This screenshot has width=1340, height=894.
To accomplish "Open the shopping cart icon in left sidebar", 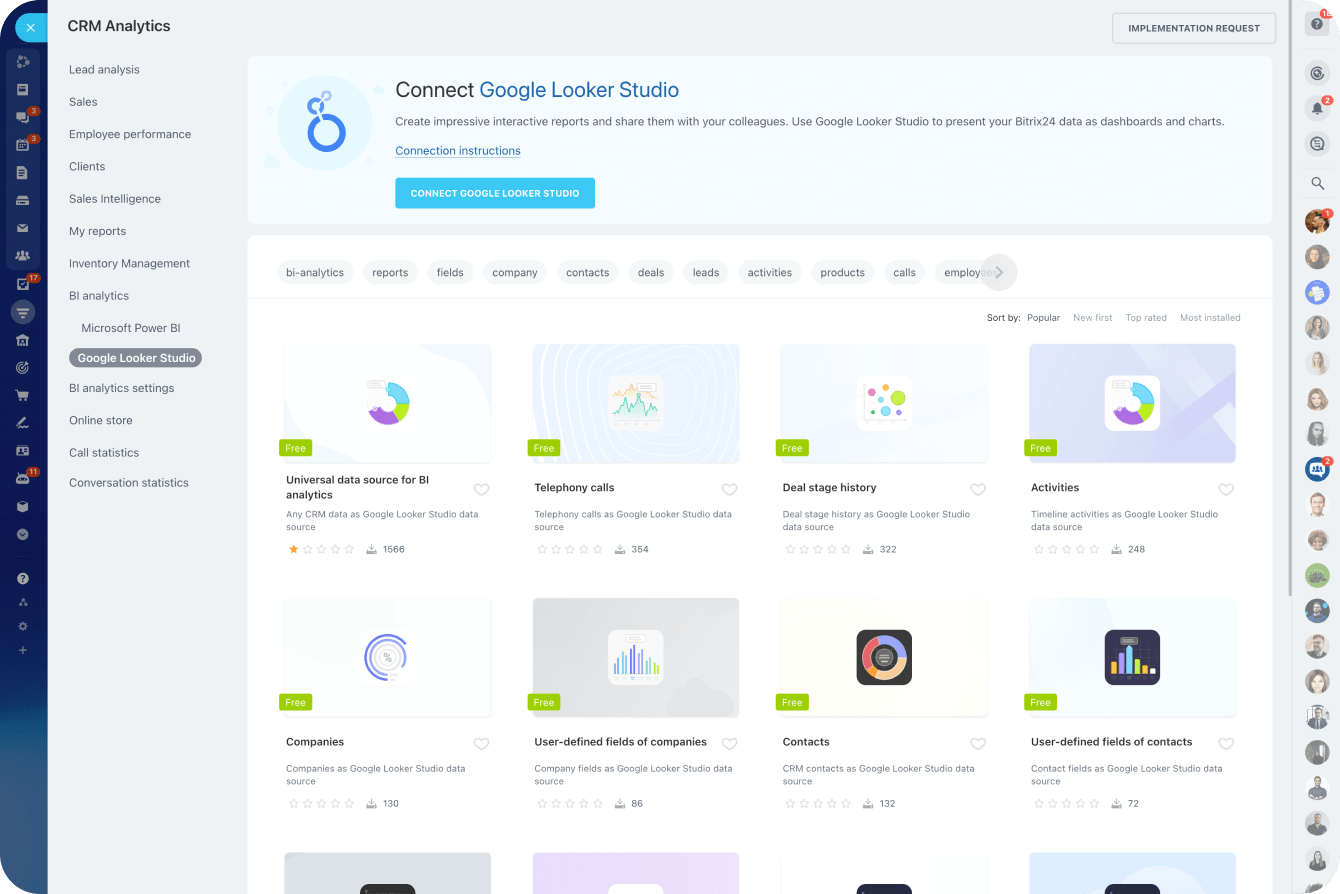I will tap(22, 395).
